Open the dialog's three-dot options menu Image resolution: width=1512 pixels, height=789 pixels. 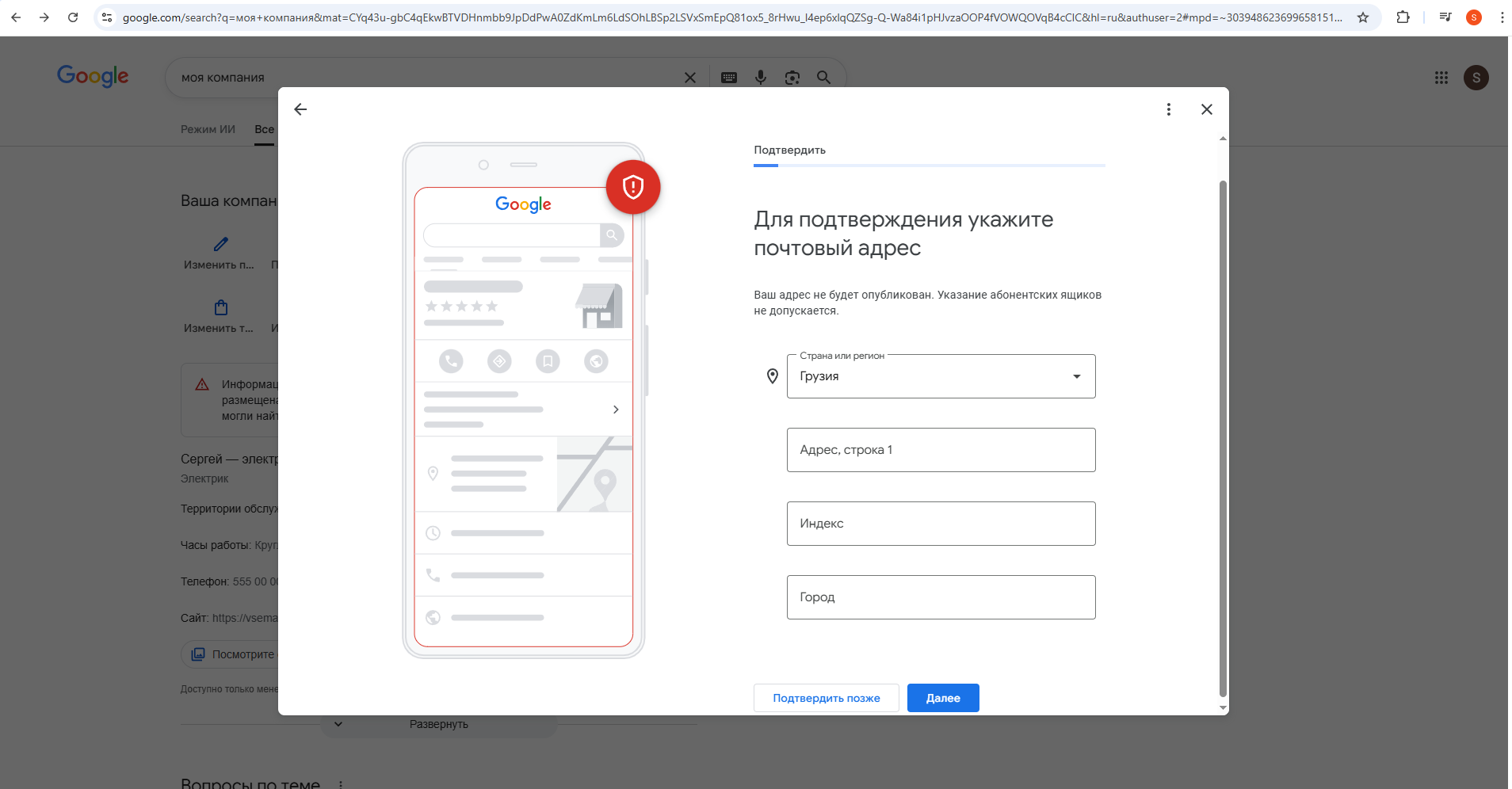[1168, 109]
